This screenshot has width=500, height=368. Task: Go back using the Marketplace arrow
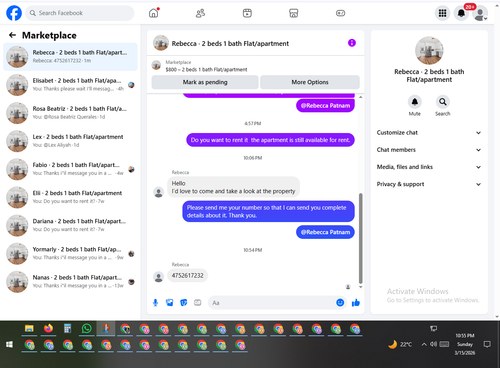pos(12,35)
